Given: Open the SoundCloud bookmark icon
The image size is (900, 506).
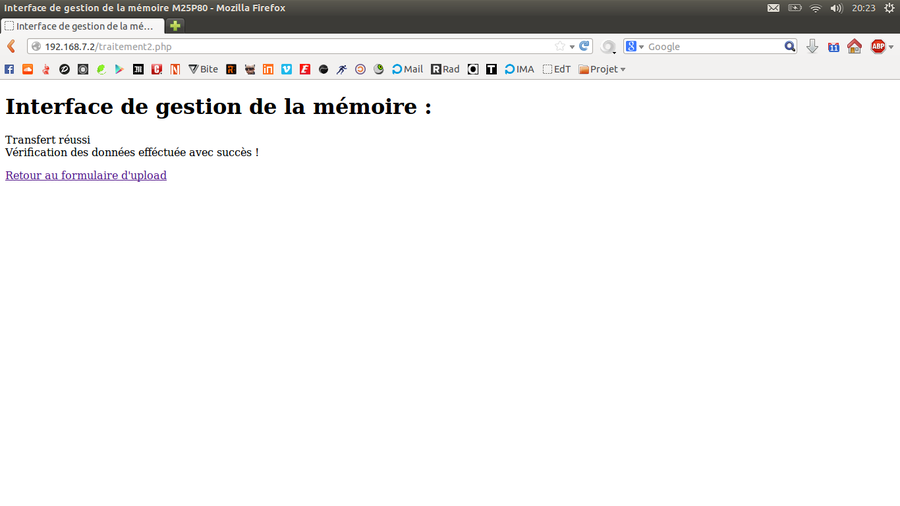Looking at the screenshot, I should point(28,69).
